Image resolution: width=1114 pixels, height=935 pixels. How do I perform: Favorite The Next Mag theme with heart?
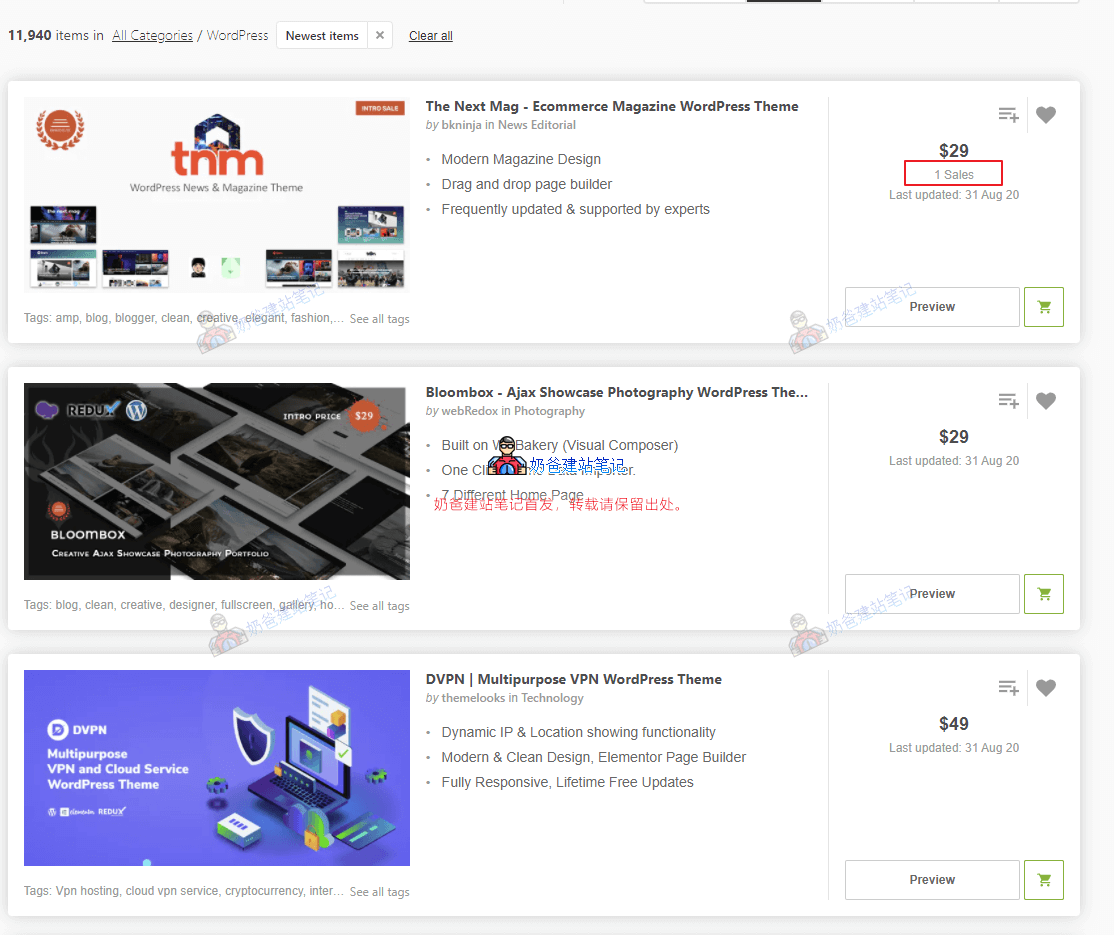coord(1046,115)
